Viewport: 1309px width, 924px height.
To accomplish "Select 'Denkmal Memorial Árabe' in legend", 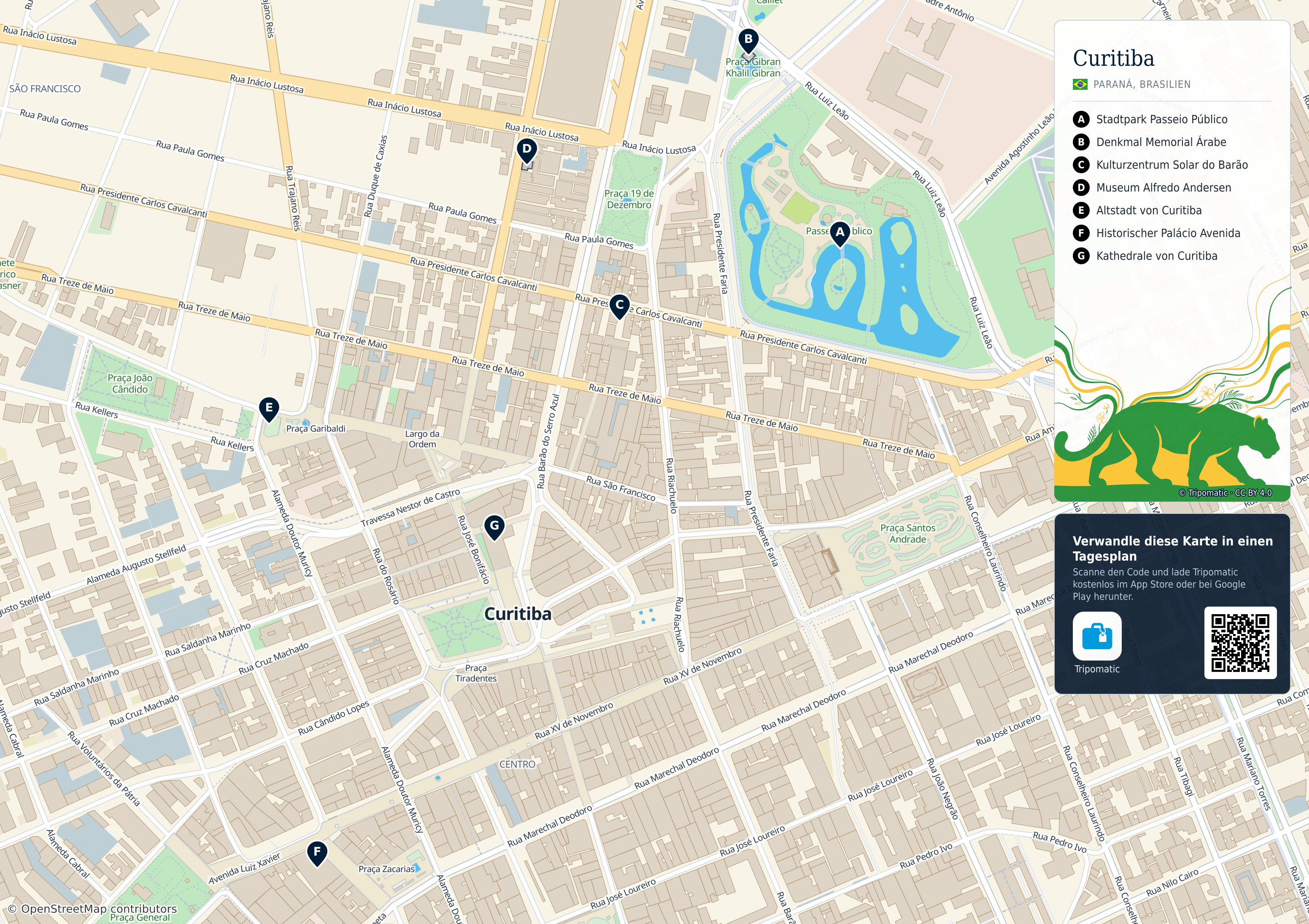I will click(1161, 142).
